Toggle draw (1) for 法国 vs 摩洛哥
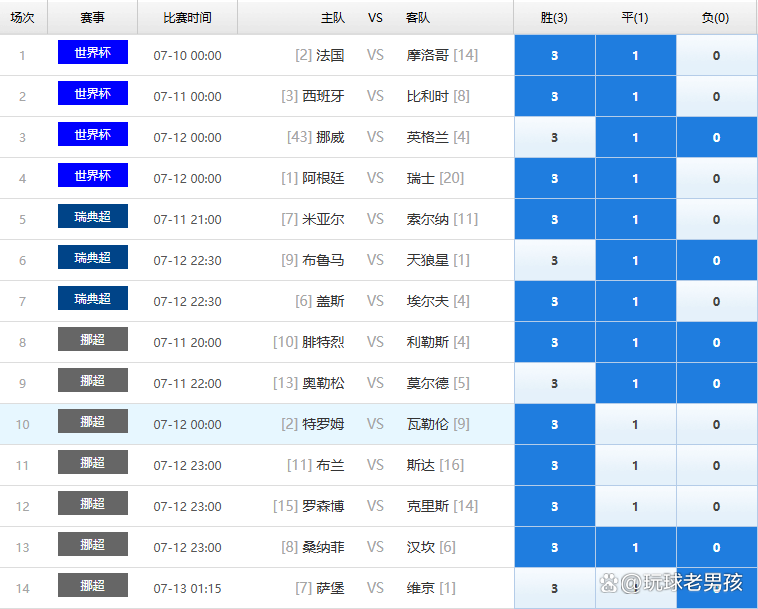 coord(636,55)
